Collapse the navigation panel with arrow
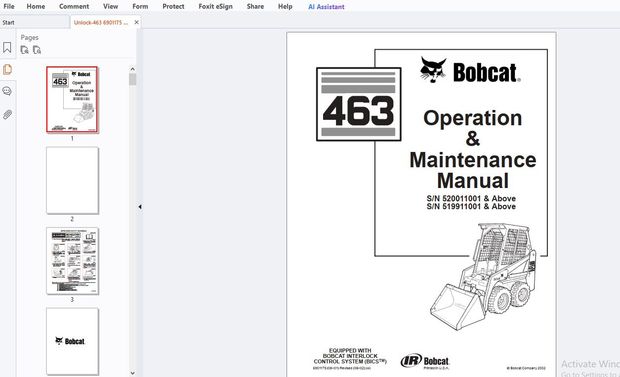The image size is (620, 377). point(140,206)
